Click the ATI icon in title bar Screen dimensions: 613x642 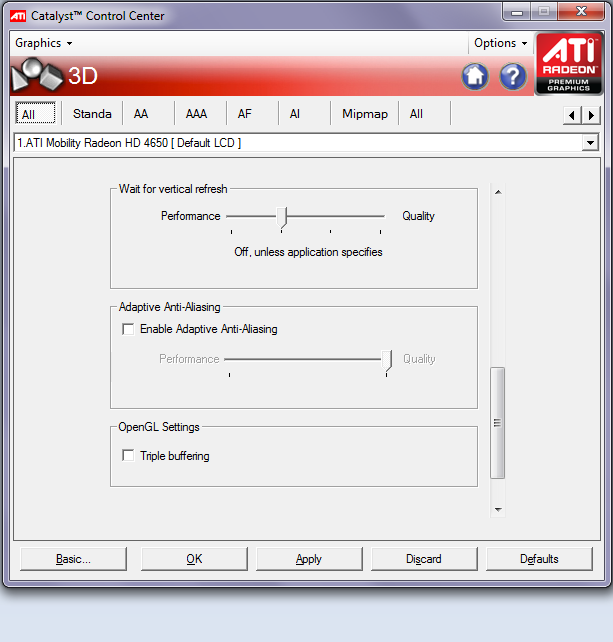18,15
